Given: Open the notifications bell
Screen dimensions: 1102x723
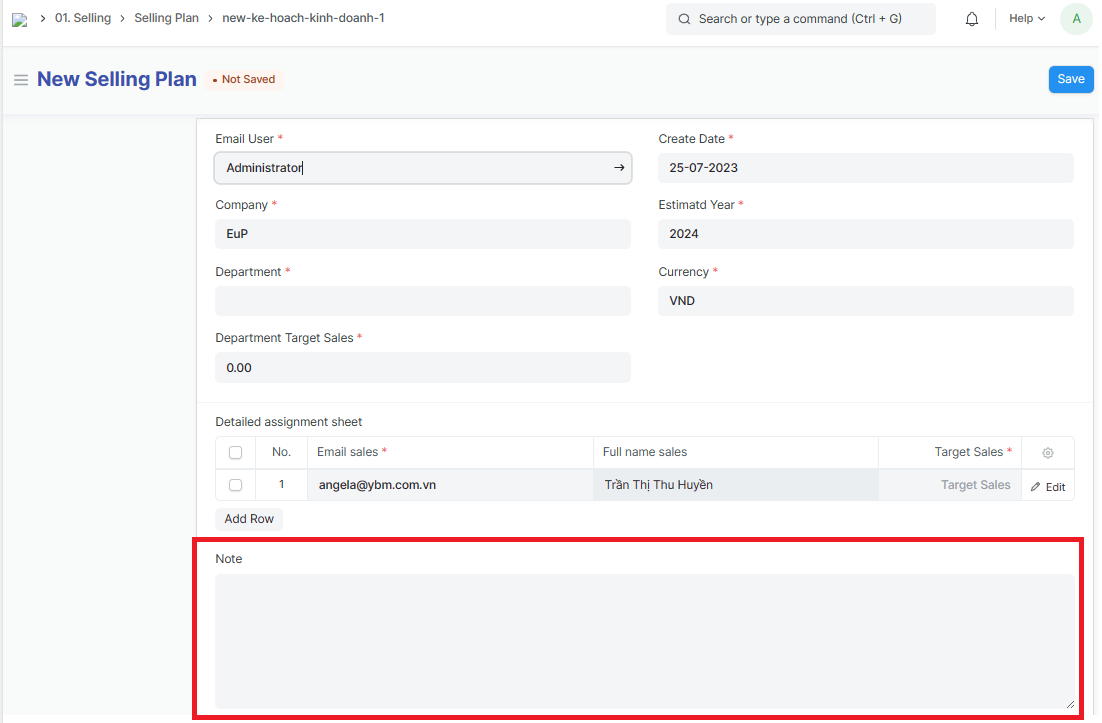Looking at the screenshot, I should 971,19.
